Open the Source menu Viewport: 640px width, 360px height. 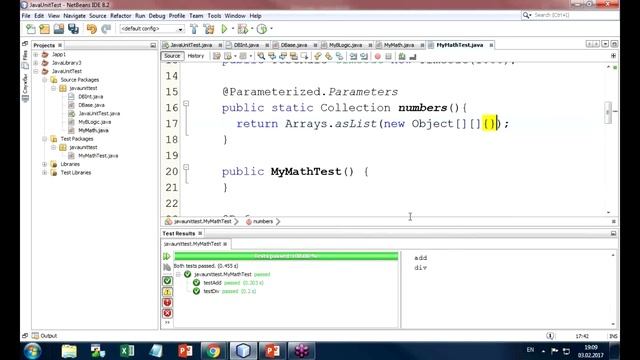(98, 16)
